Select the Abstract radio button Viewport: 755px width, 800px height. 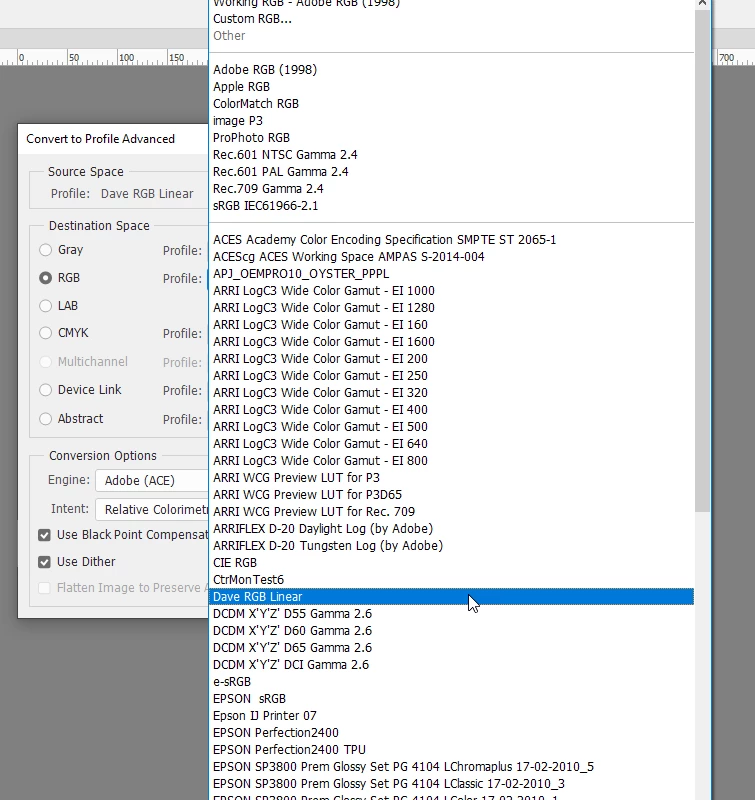pos(45,419)
